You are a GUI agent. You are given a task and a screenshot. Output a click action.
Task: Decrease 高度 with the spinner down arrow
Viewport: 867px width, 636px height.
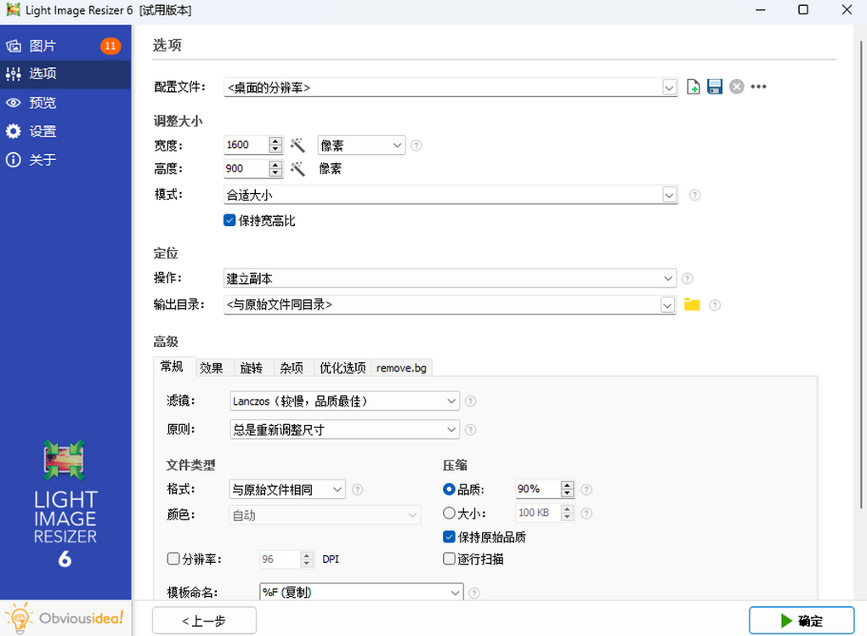click(x=275, y=173)
